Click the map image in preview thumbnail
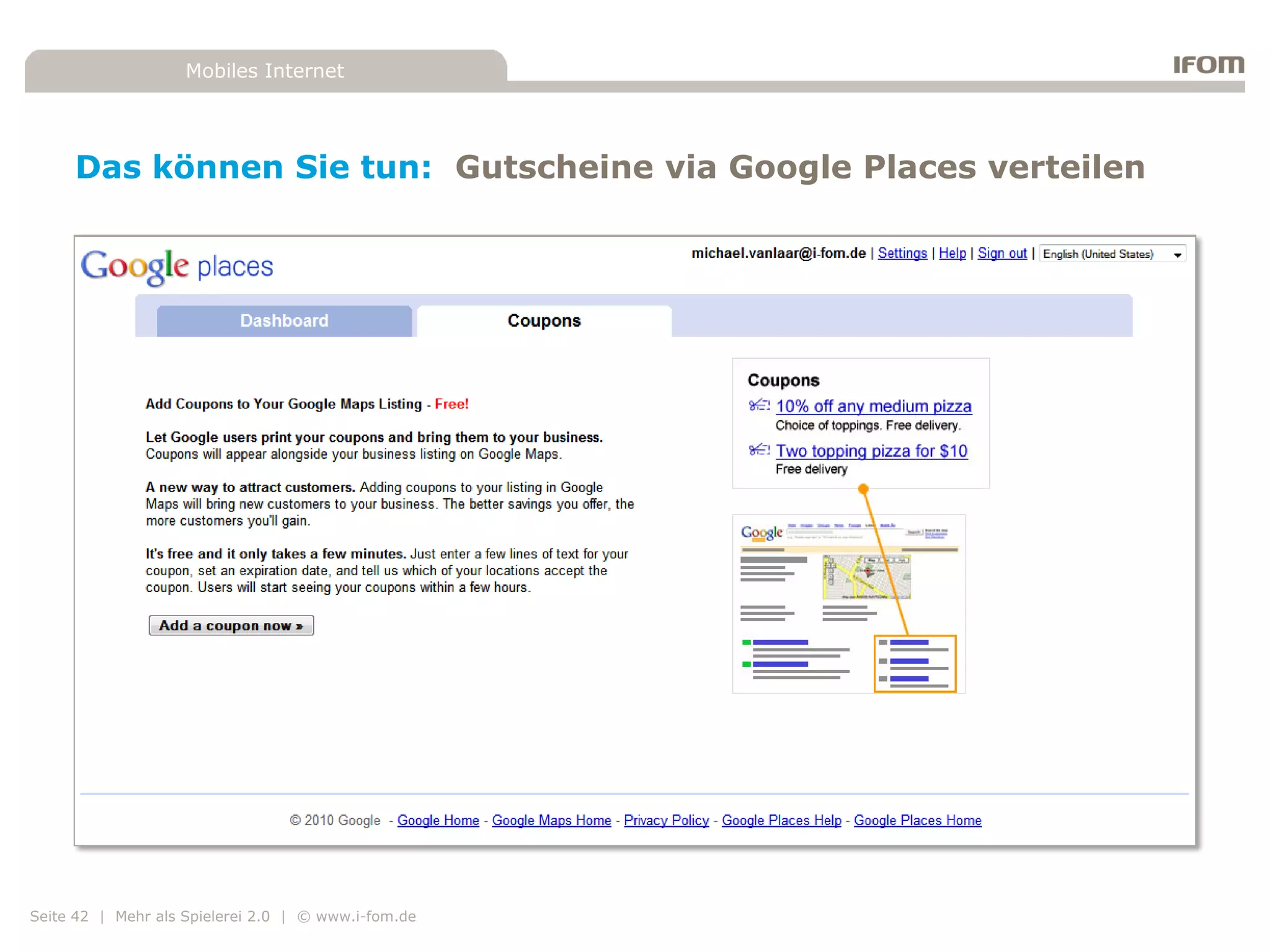This screenshot has width=1270, height=952. click(x=866, y=577)
